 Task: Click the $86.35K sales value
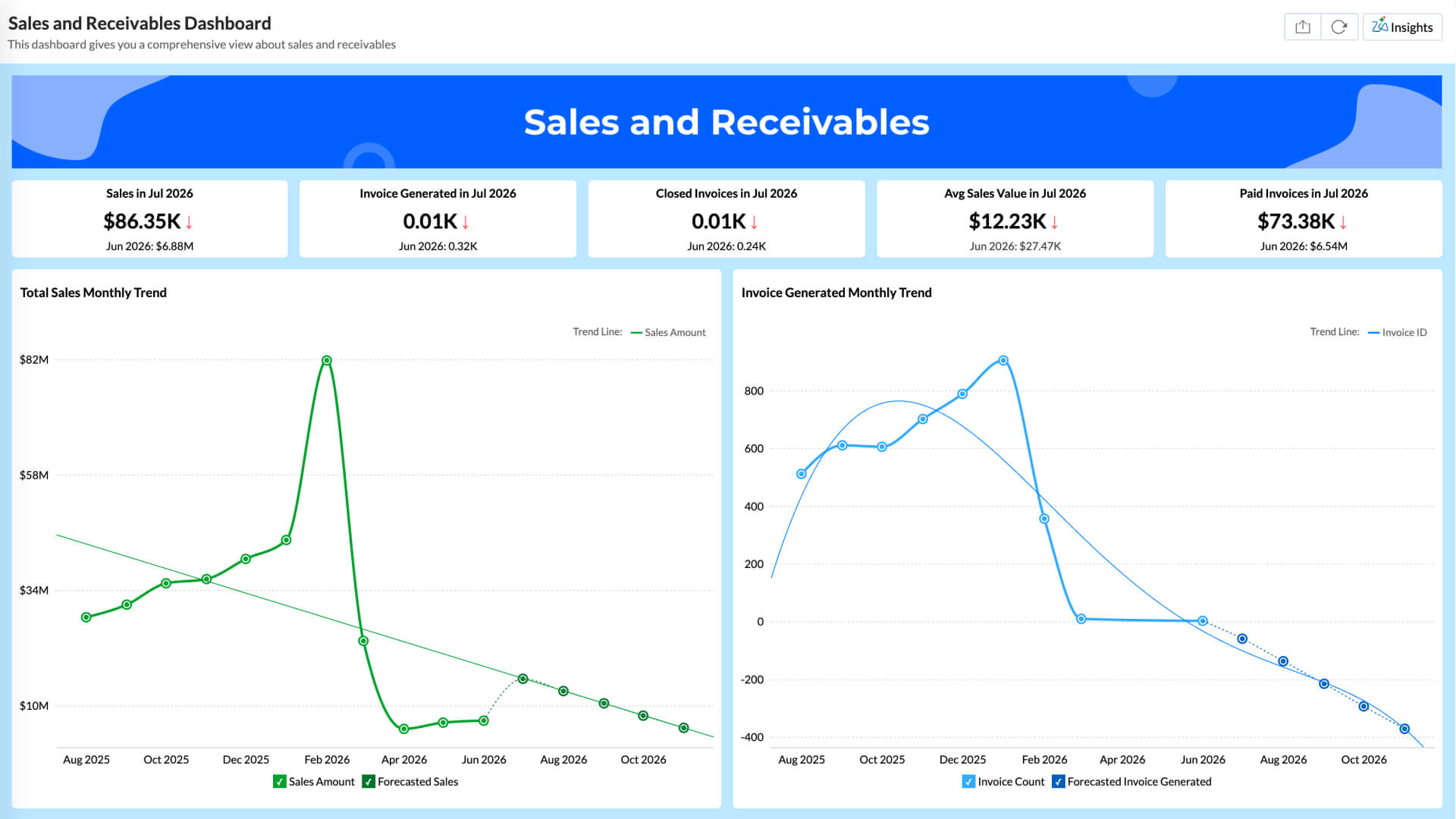click(x=142, y=221)
